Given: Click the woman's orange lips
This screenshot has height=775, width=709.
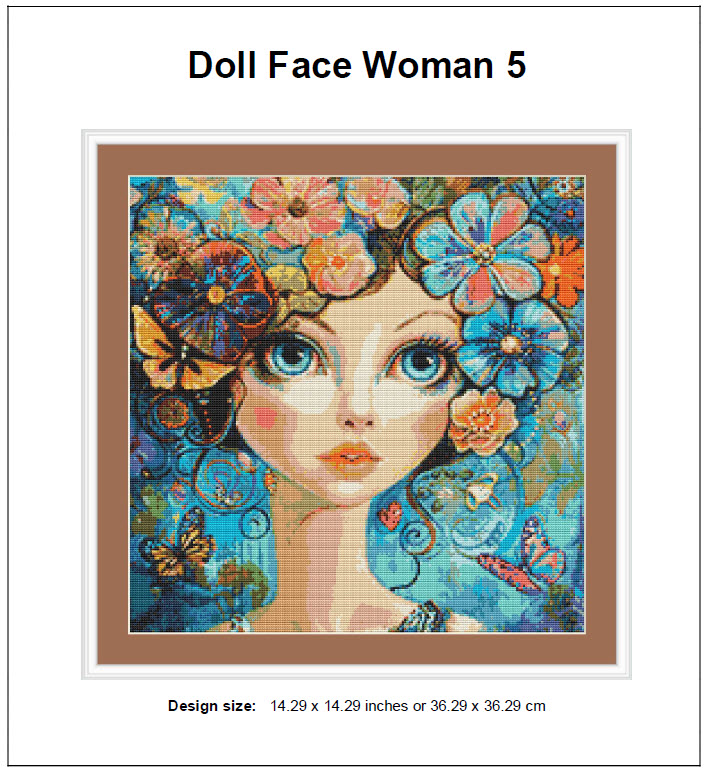Looking at the screenshot, I should (x=350, y=458).
